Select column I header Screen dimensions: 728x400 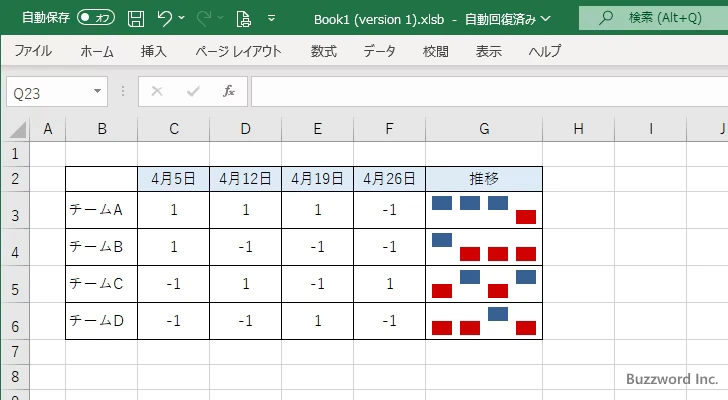(x=650, y=129)
